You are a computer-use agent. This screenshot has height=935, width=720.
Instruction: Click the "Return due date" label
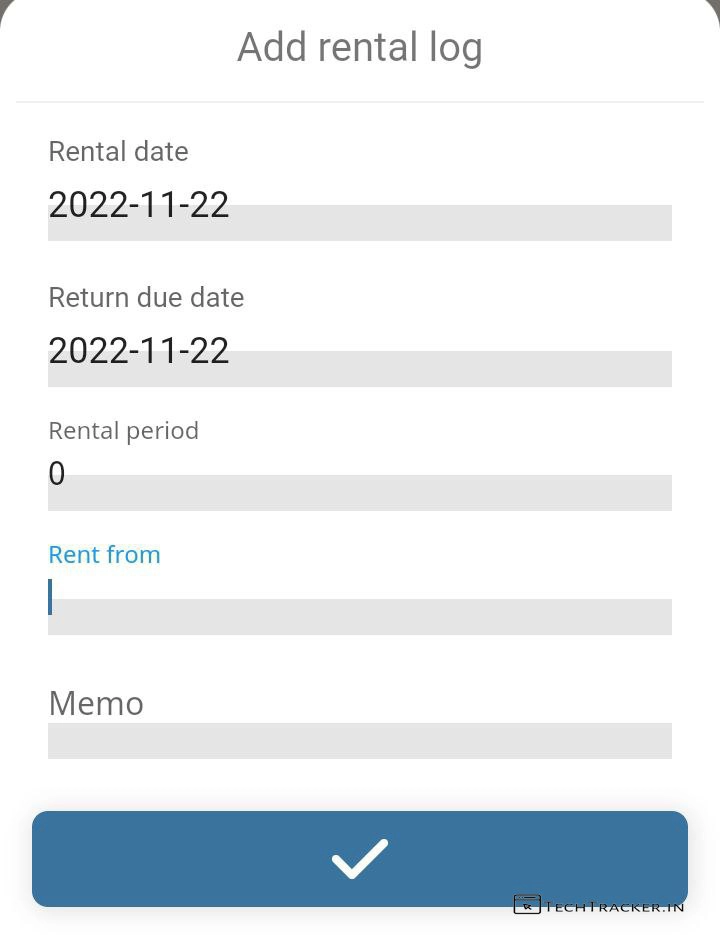click(x=146, y=298)
